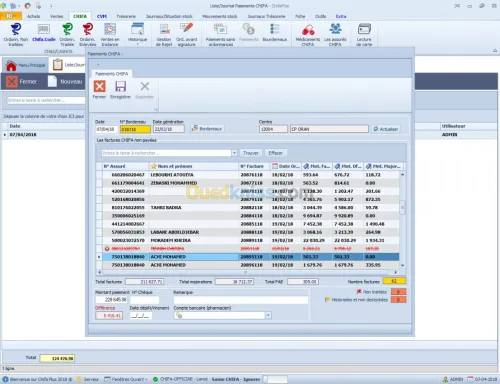Select invoice 20896118 row

[x=247, y=265]
